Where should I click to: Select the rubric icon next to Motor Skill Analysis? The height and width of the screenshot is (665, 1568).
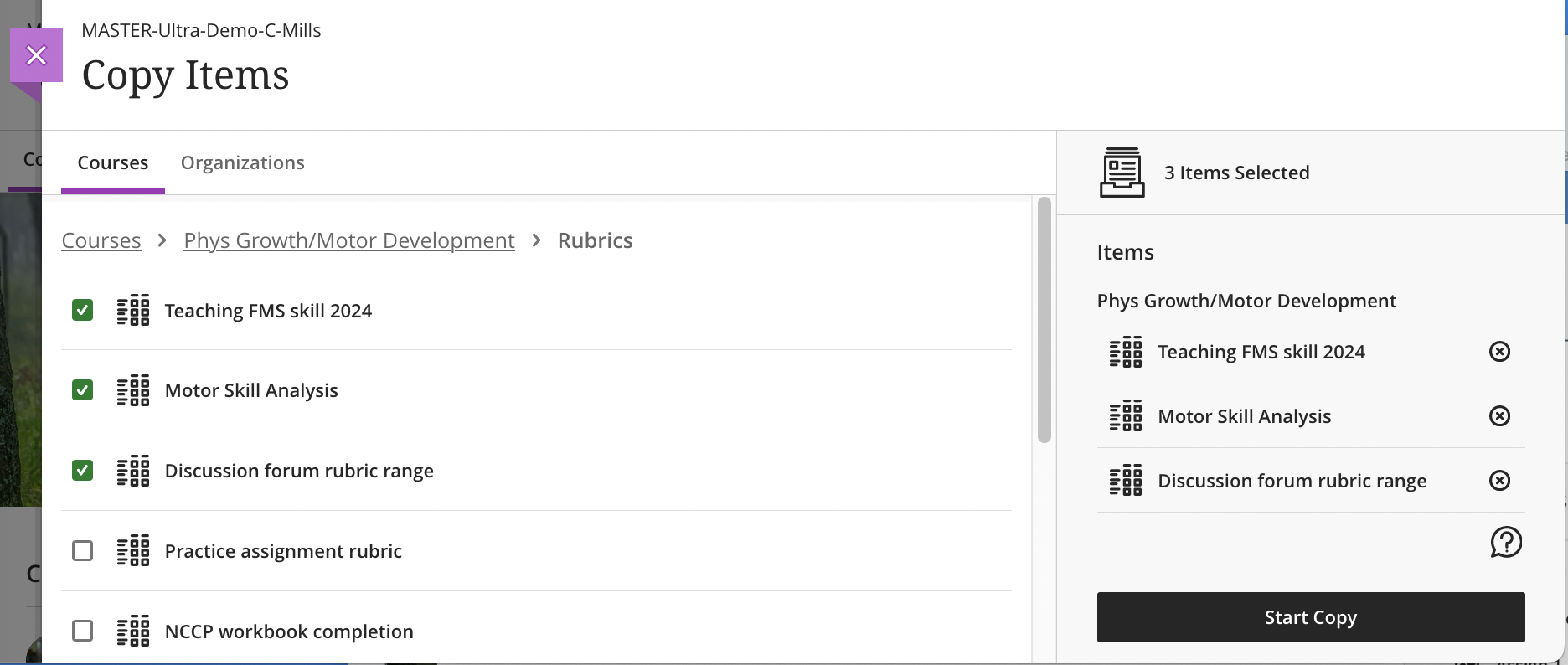pos(133,390)
